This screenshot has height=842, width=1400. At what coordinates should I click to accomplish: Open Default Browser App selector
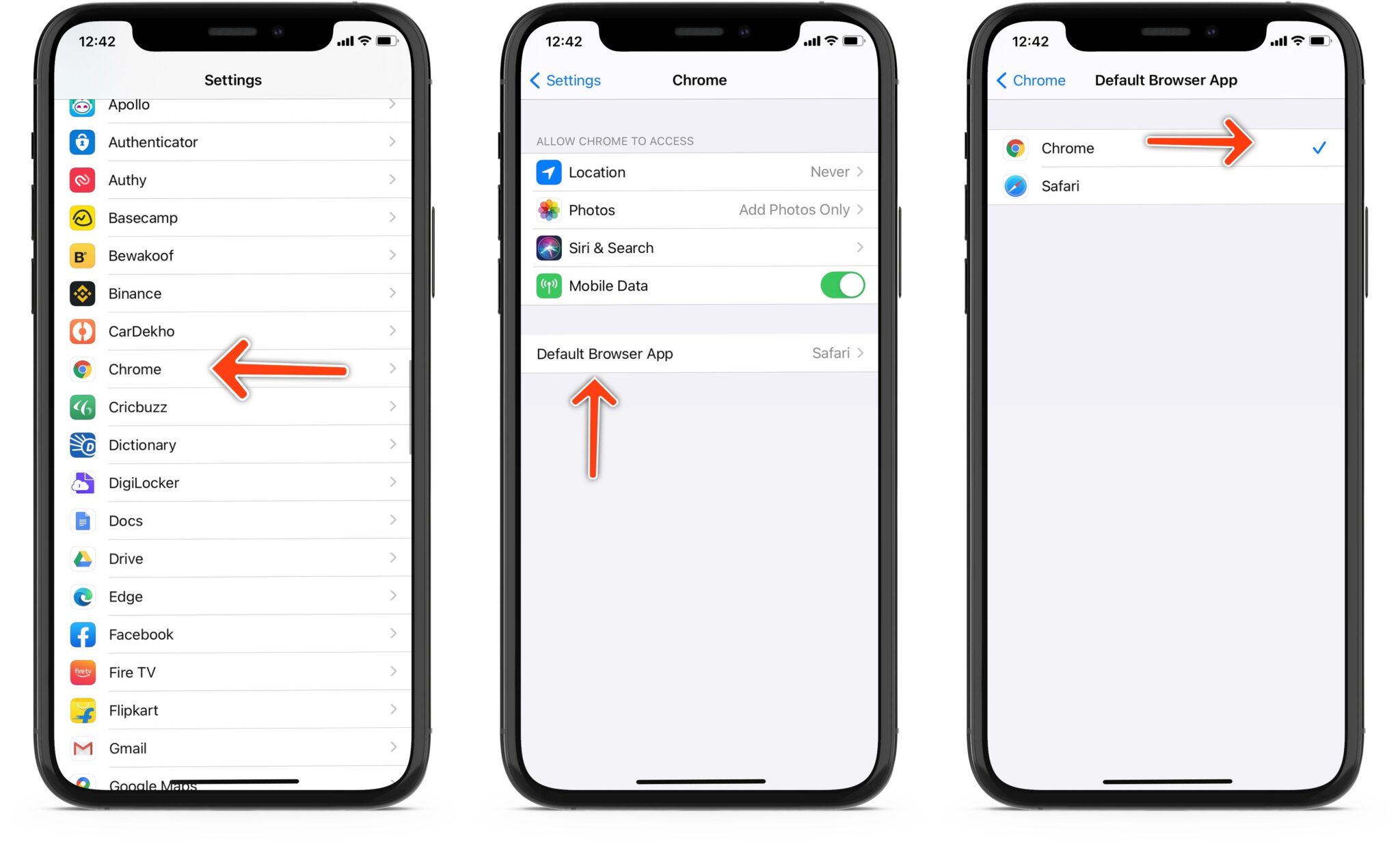click(698, 353)
